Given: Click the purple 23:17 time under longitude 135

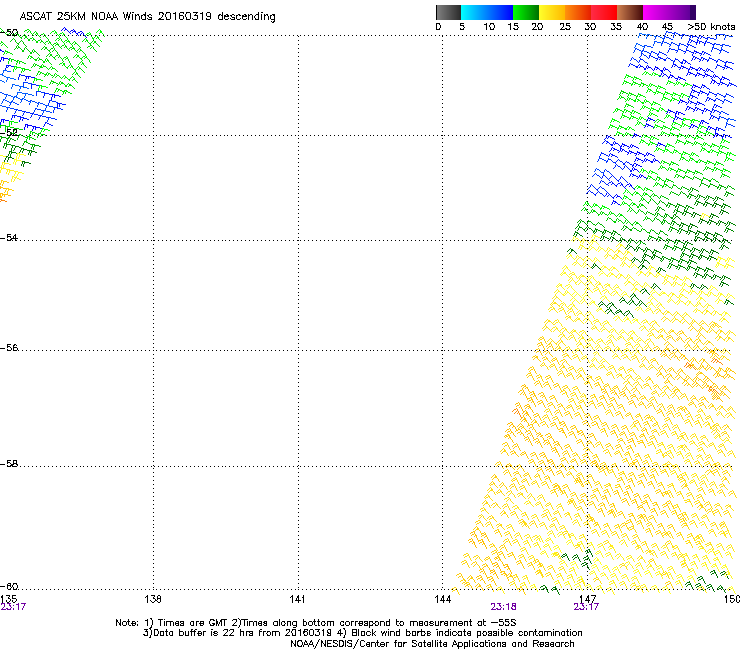Looking at the screenshot, I should point(13,607).
